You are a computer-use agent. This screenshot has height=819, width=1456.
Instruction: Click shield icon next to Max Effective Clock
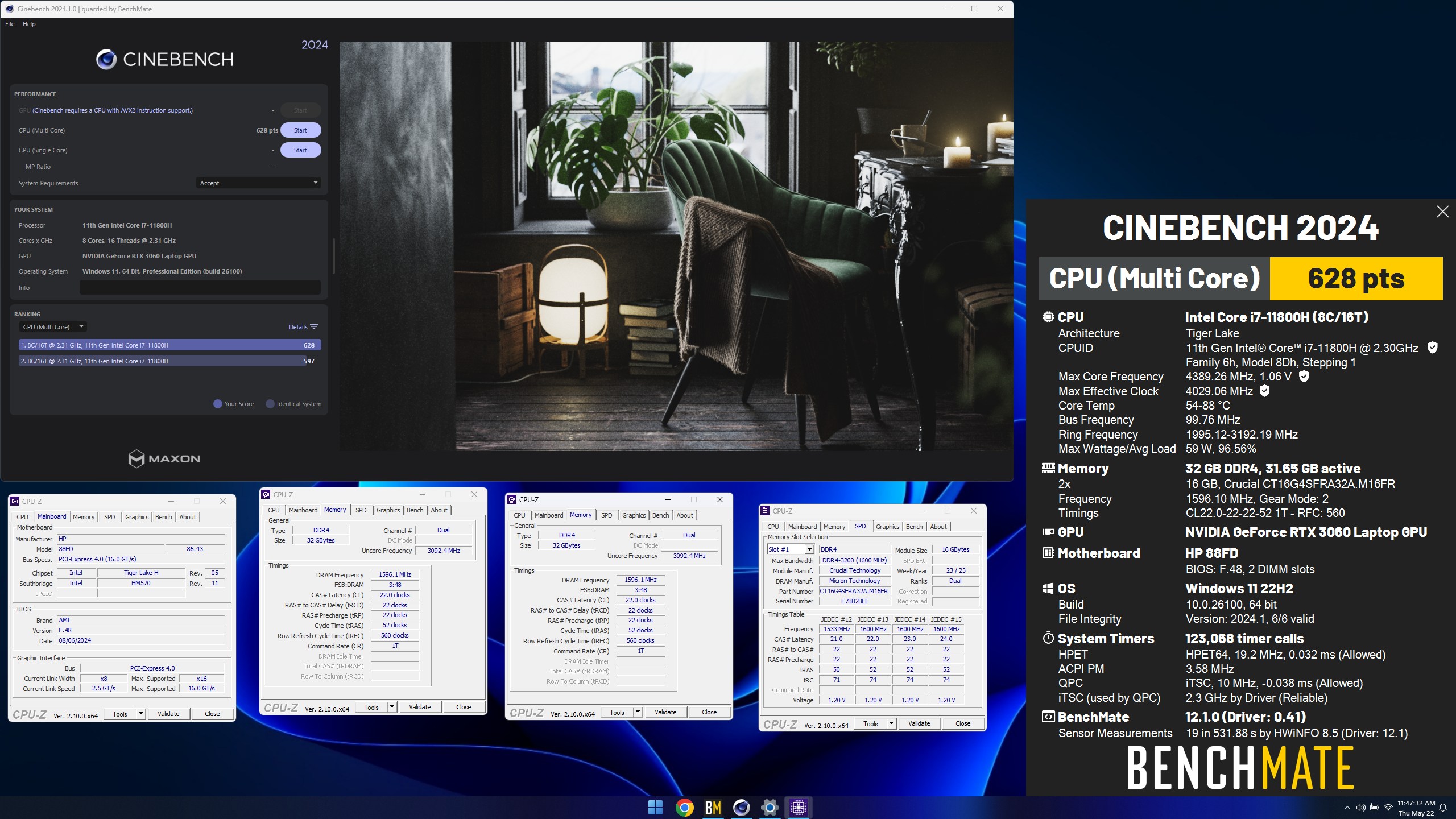tap(1264, 391)
